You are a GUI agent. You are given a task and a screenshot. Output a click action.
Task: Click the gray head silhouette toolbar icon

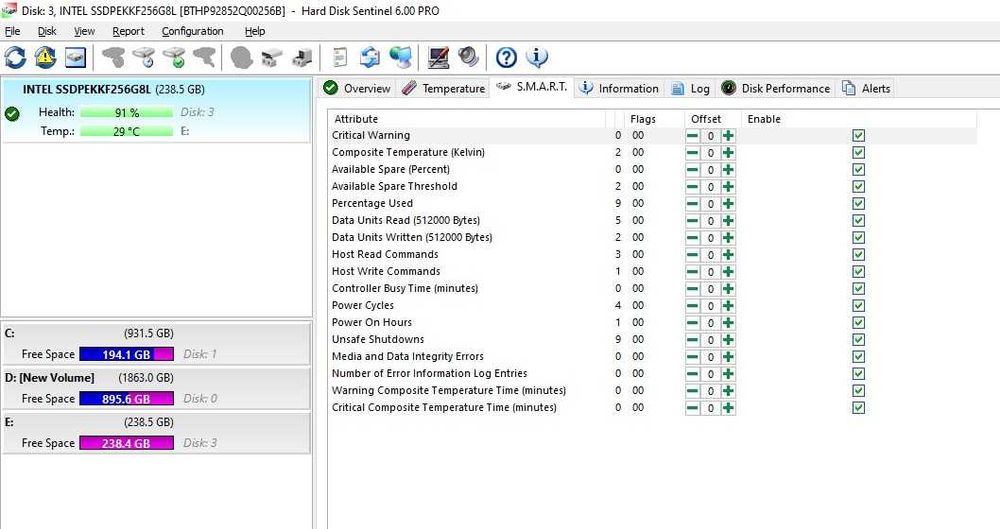(x=242, y=57)
